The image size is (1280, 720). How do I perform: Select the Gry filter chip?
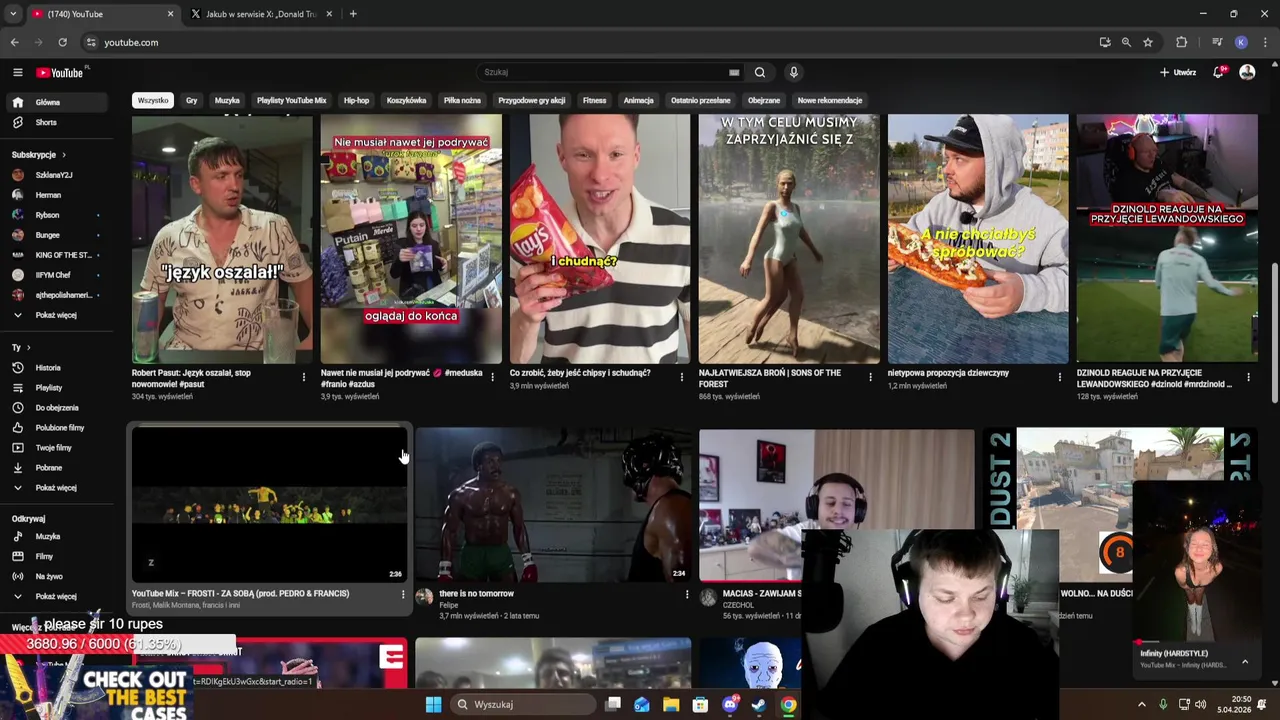[x=191, y=100]
